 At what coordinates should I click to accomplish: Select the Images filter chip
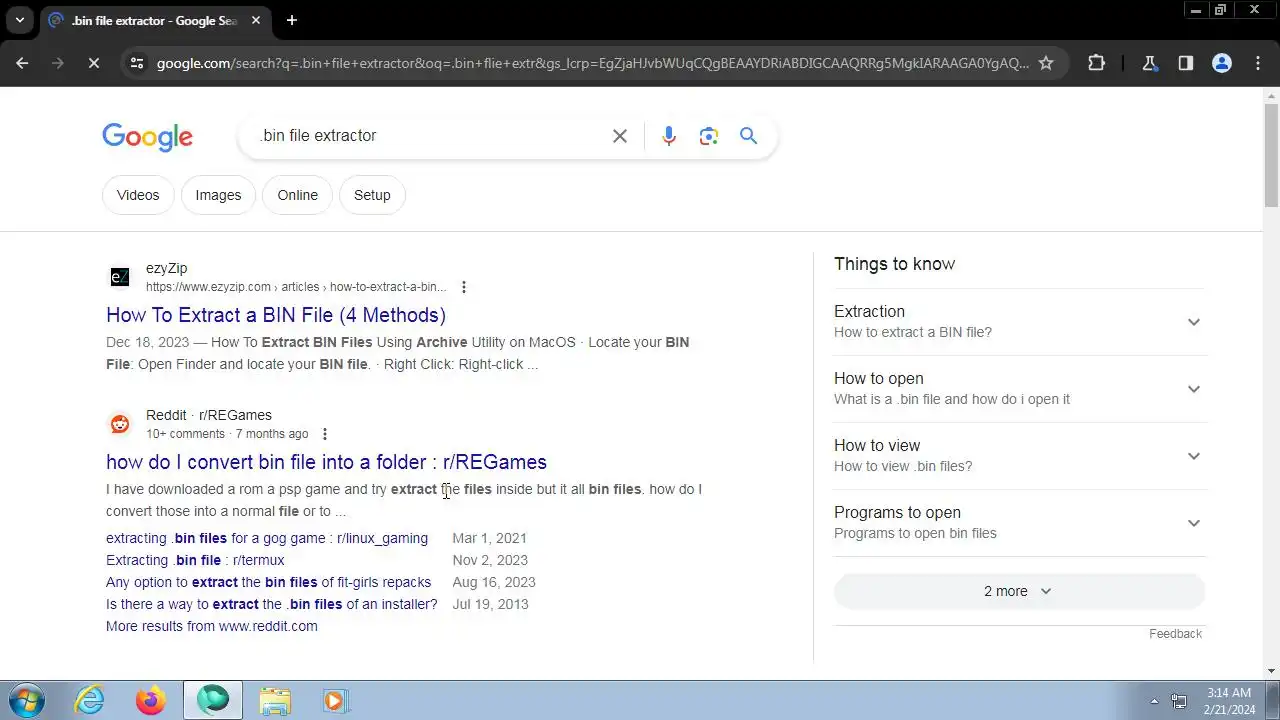pyautogui.click(x=218, y=195)
